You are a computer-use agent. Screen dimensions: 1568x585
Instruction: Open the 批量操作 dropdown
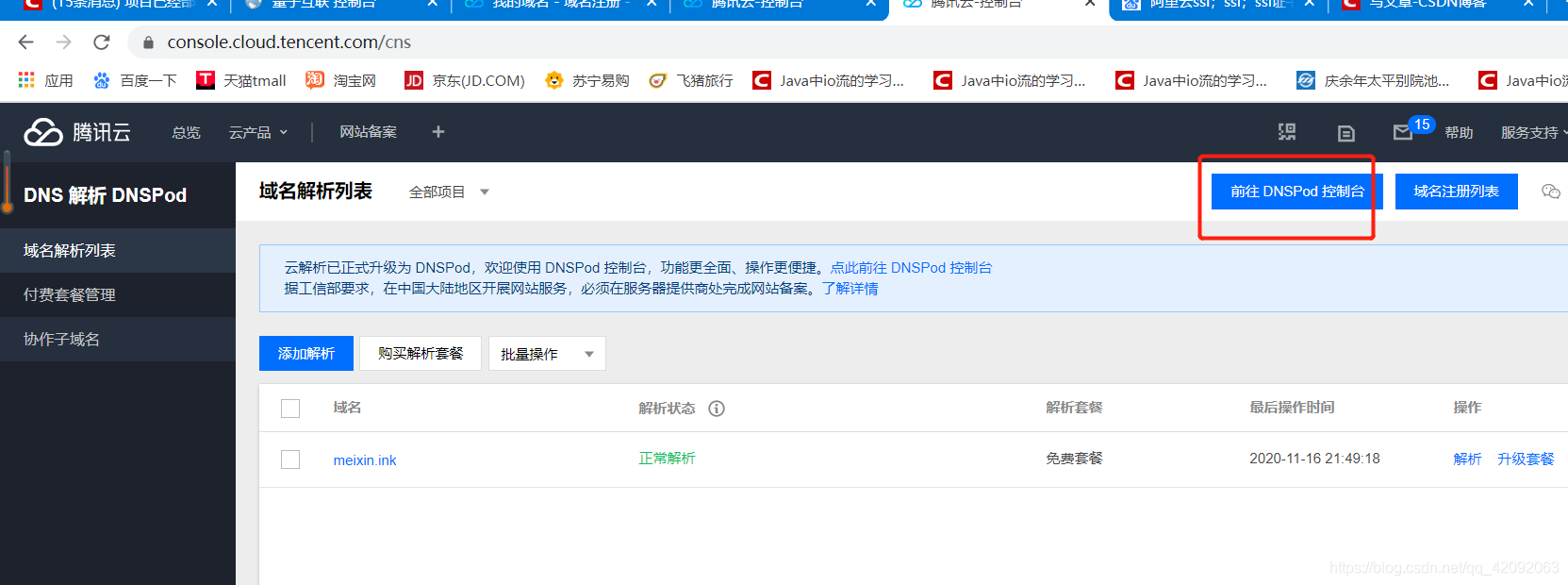pos(547,354)
